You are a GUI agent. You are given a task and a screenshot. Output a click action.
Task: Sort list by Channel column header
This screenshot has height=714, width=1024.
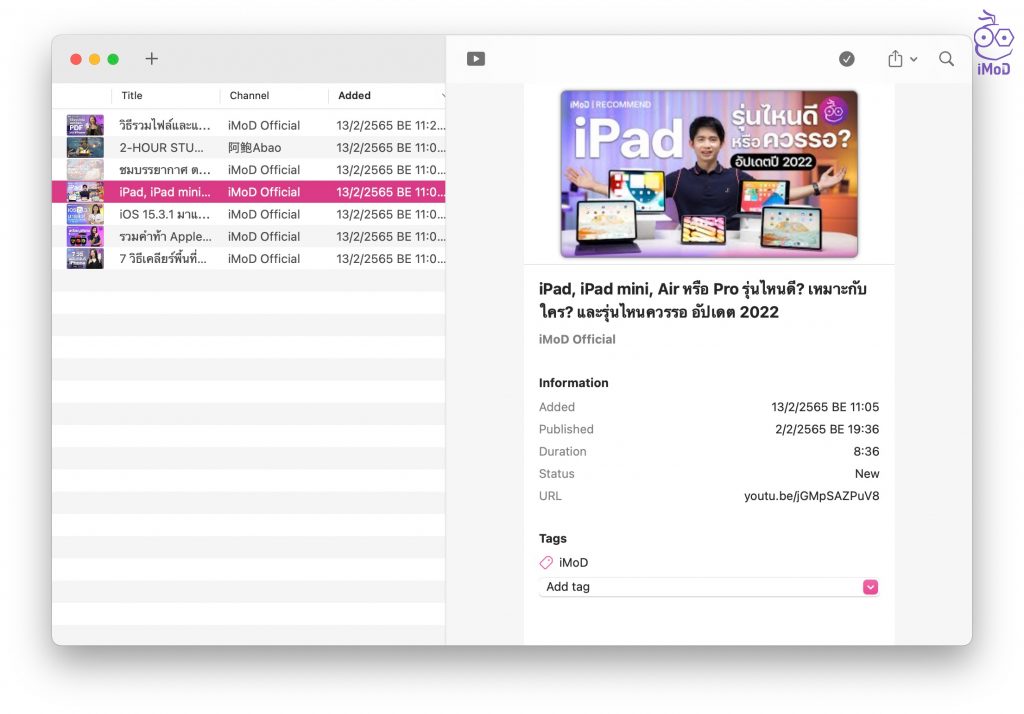click(x=250, y=96)
